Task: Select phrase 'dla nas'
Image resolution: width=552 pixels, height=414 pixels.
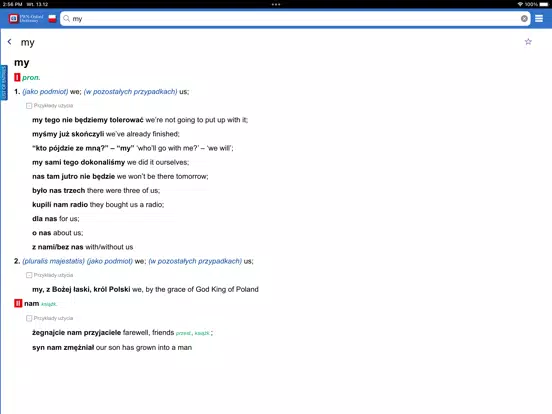Action: pyautogui.click(x=45, y=219)
